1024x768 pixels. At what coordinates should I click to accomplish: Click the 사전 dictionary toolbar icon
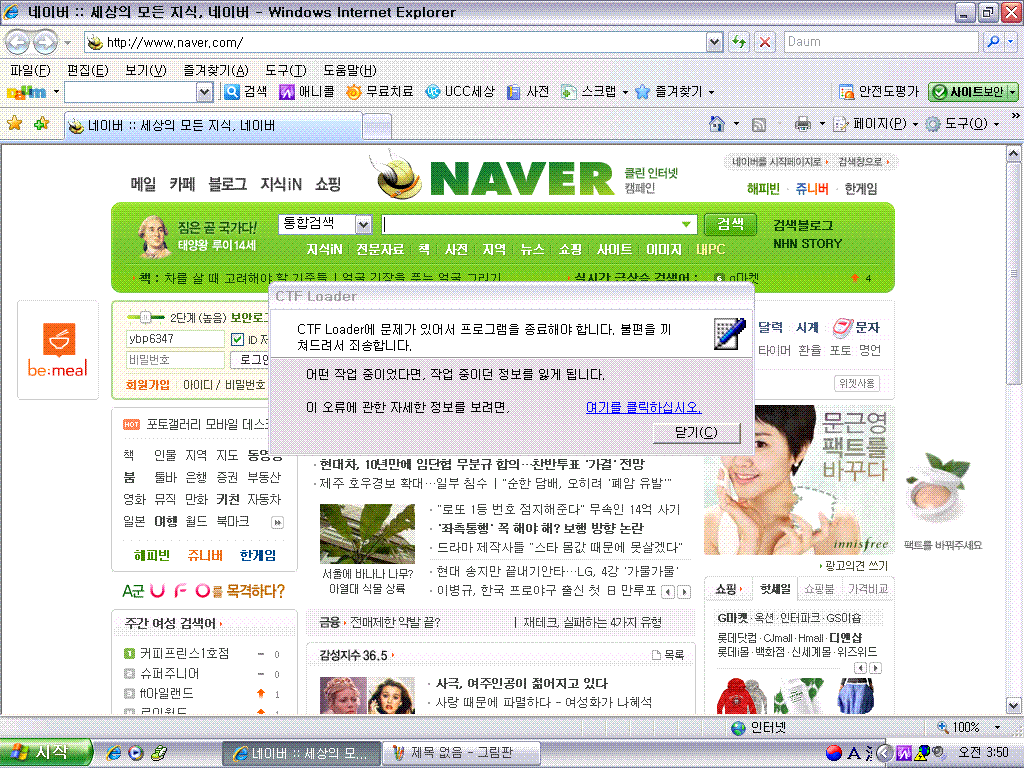point(528,92)
